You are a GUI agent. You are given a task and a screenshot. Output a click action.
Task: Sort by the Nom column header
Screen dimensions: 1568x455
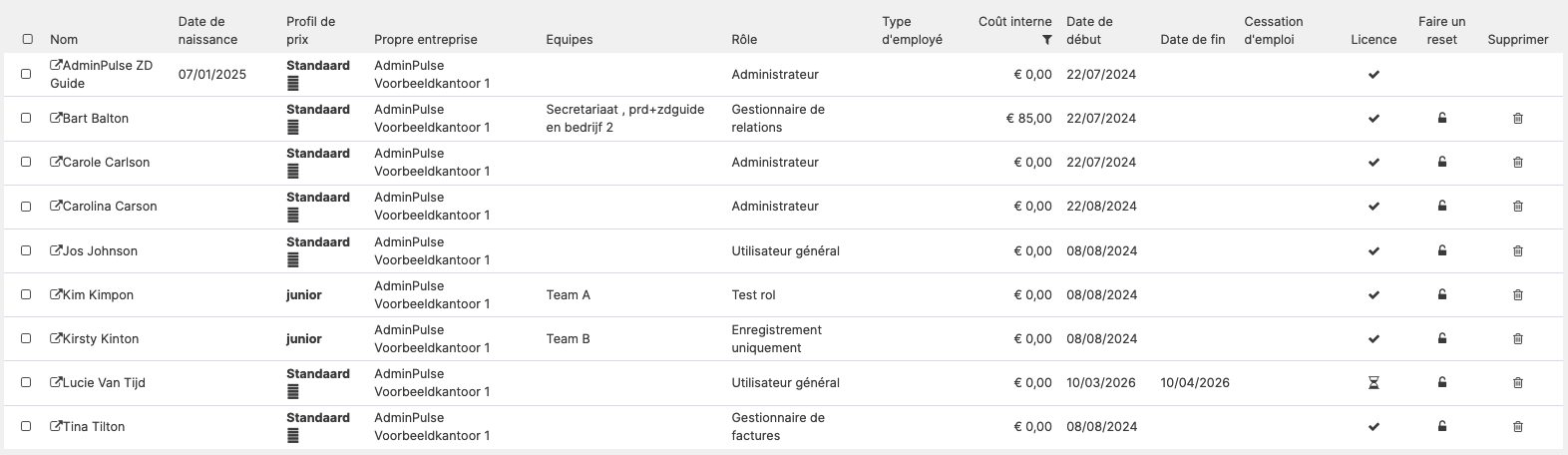[x=64, y=40]
